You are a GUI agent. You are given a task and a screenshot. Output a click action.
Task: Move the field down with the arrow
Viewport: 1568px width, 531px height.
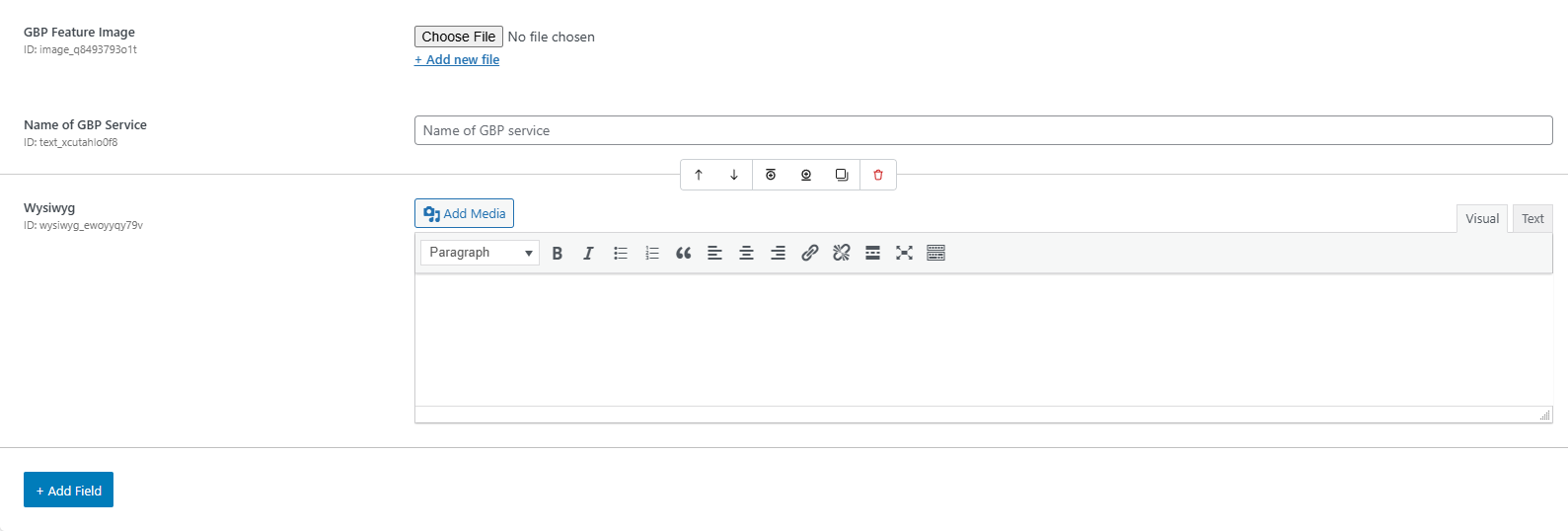coord(734,175)
